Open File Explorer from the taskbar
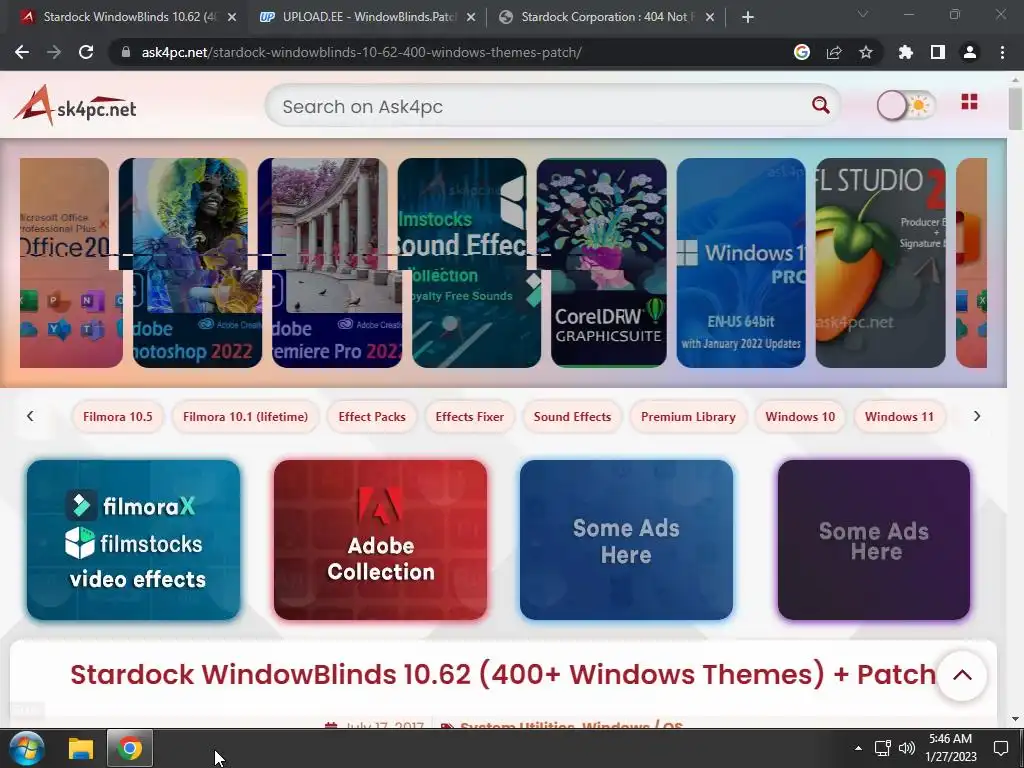Image resolution: width=1024 pixels, height=768 pixels. click(x=81, y=748)
